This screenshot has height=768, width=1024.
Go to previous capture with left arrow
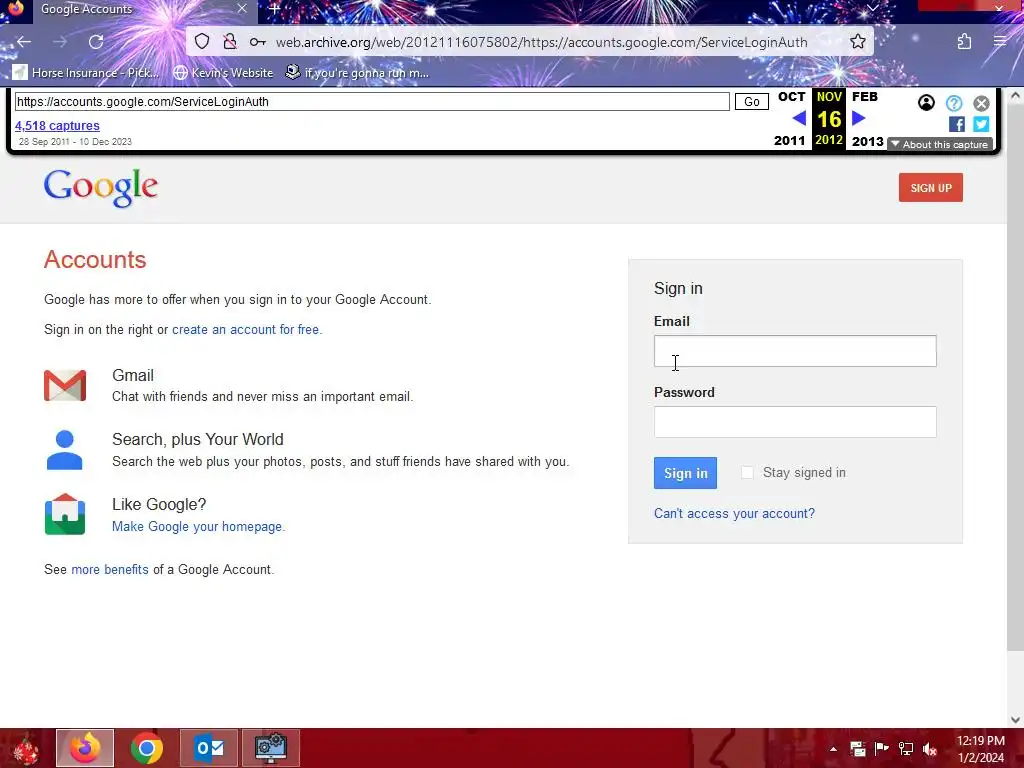pyautogui.click(x=799, y=118)
